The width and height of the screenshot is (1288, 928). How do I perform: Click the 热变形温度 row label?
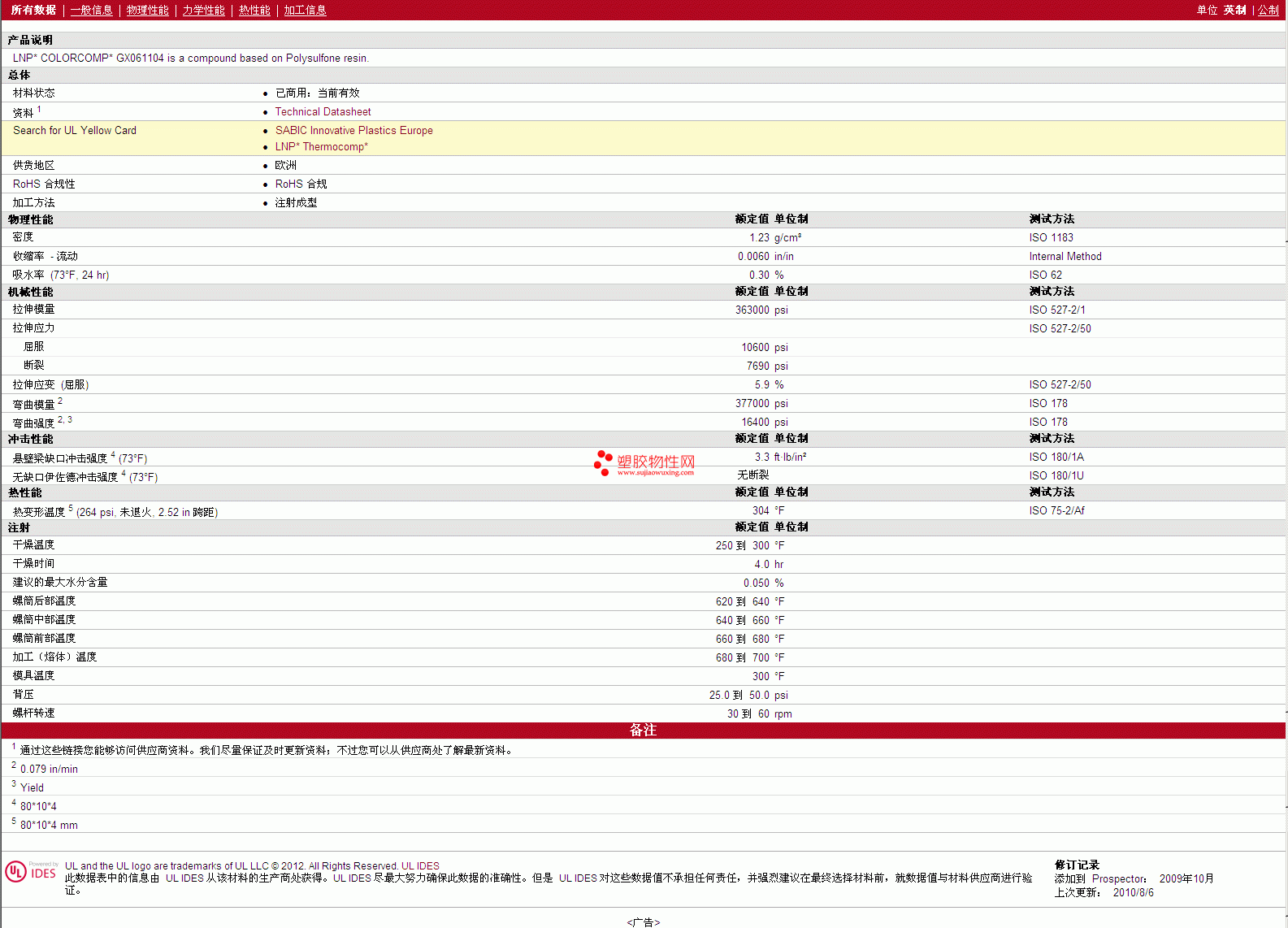[38, 513]
